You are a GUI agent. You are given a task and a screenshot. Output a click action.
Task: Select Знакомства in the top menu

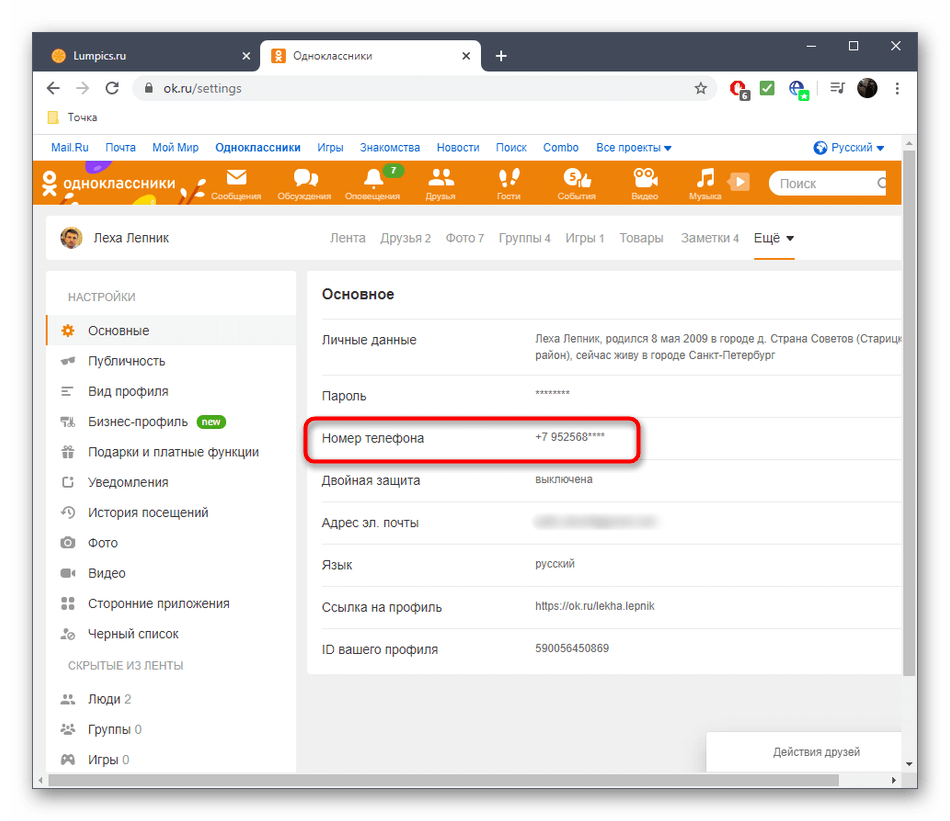point(389,147)
